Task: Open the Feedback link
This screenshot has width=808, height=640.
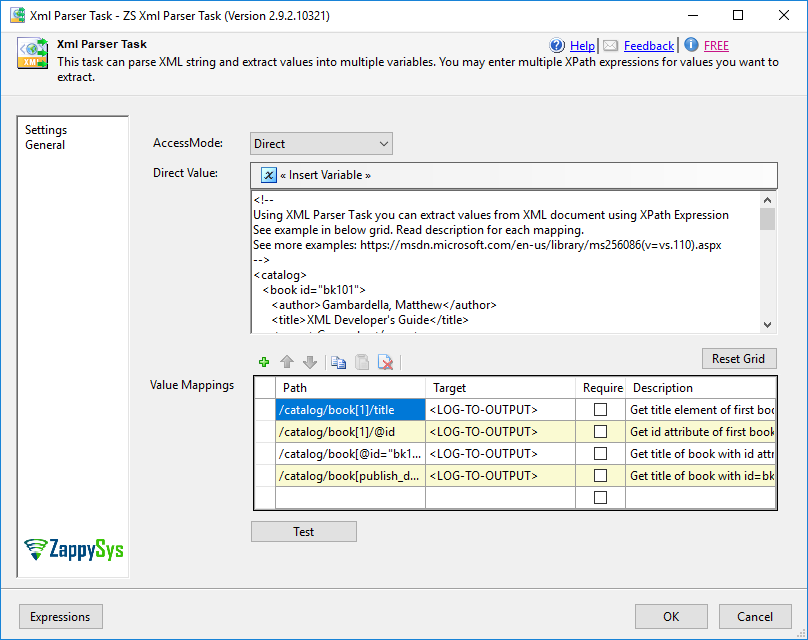Action: point(649,46)
